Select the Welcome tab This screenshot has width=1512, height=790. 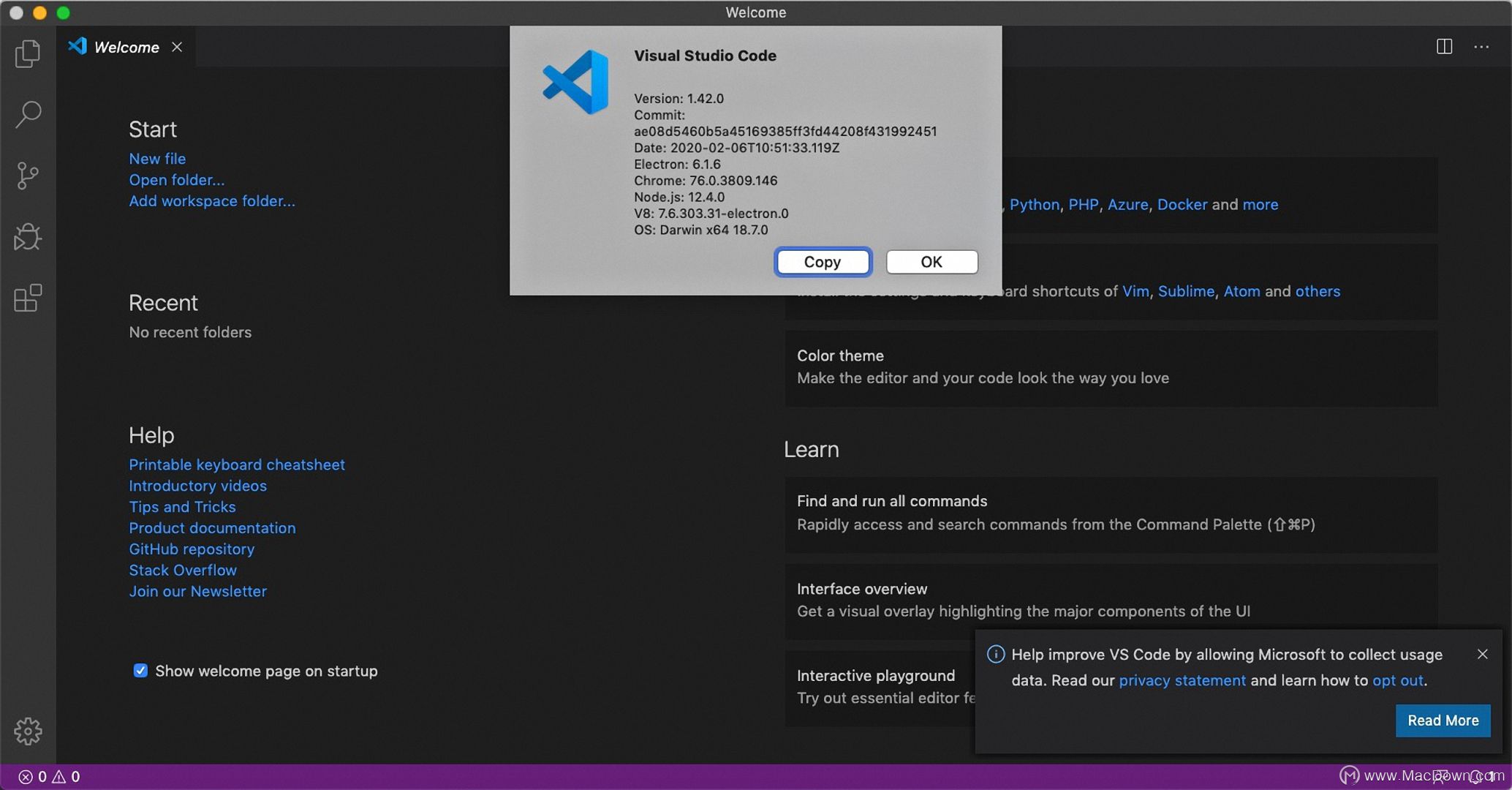click(x=126, y=47)
